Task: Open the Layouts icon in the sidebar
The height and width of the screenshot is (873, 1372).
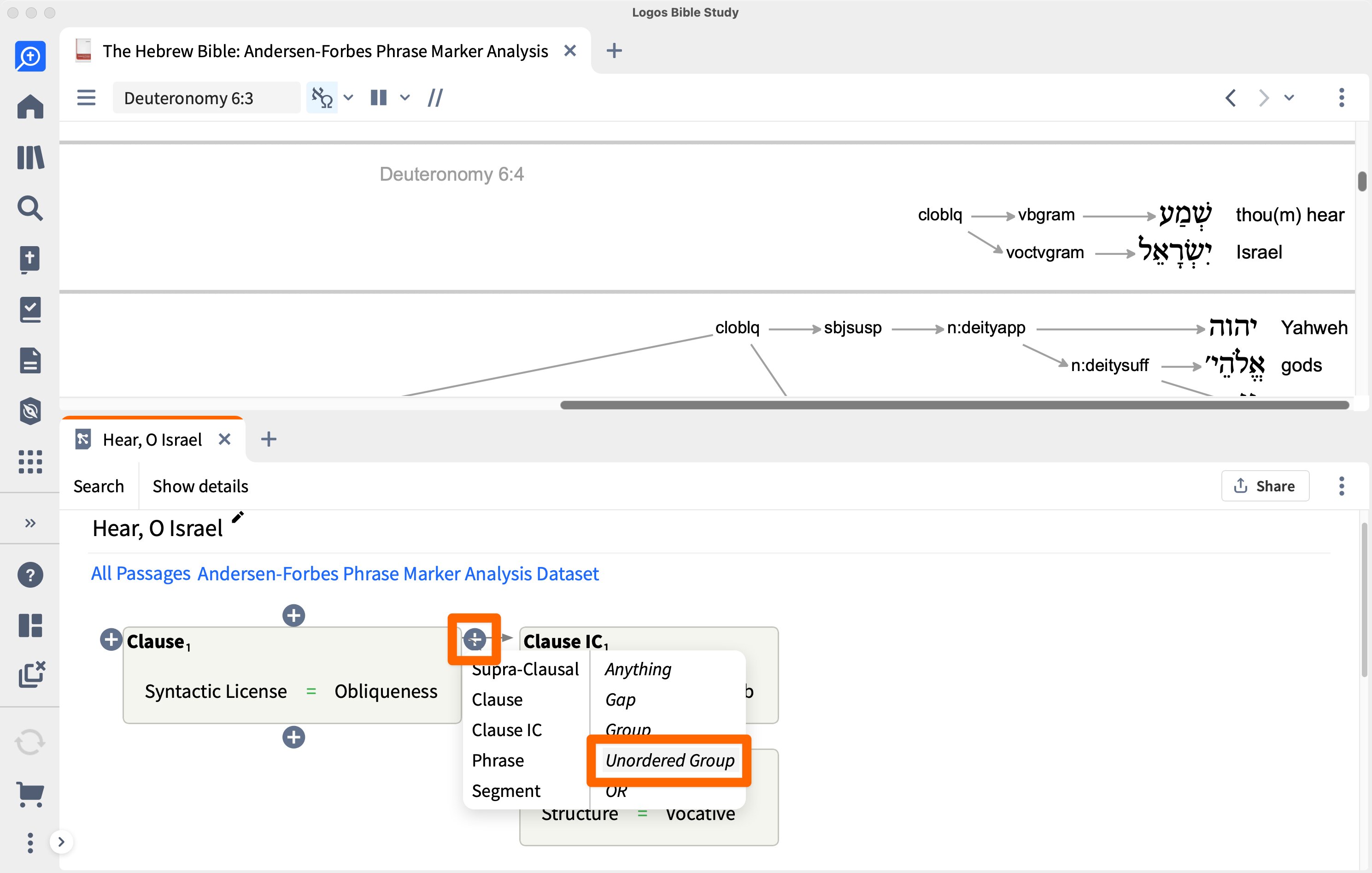Action: (30, 625)
